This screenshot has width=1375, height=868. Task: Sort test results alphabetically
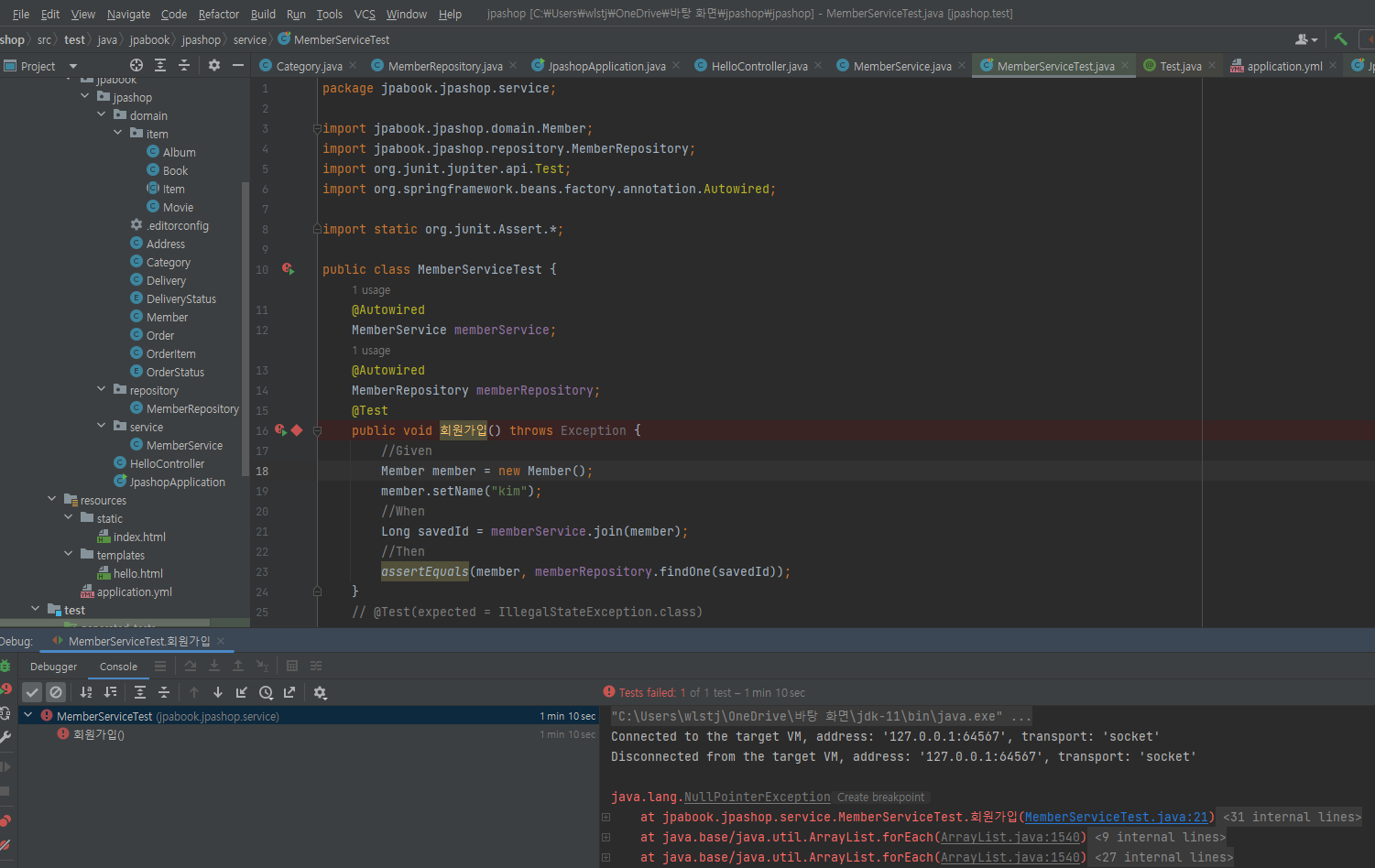pos(86,692)
